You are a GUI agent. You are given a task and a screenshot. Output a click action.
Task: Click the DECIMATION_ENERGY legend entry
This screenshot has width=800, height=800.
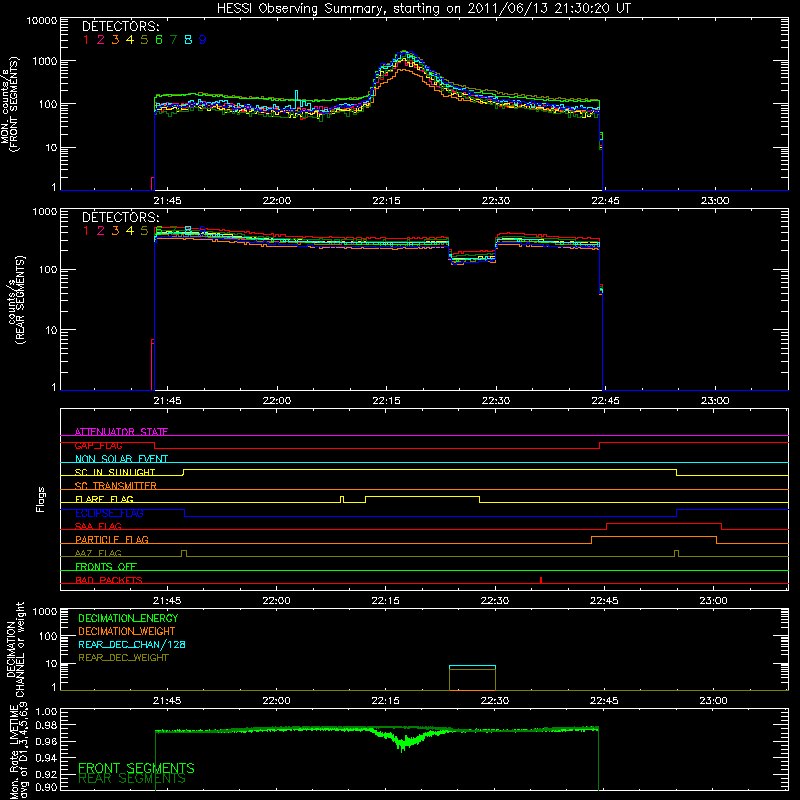click(x=128, y=618)
